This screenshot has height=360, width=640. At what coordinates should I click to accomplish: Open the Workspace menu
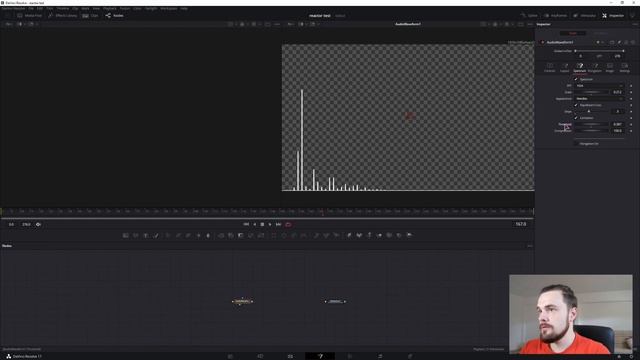pyautogui.click(x=168, y=8)
